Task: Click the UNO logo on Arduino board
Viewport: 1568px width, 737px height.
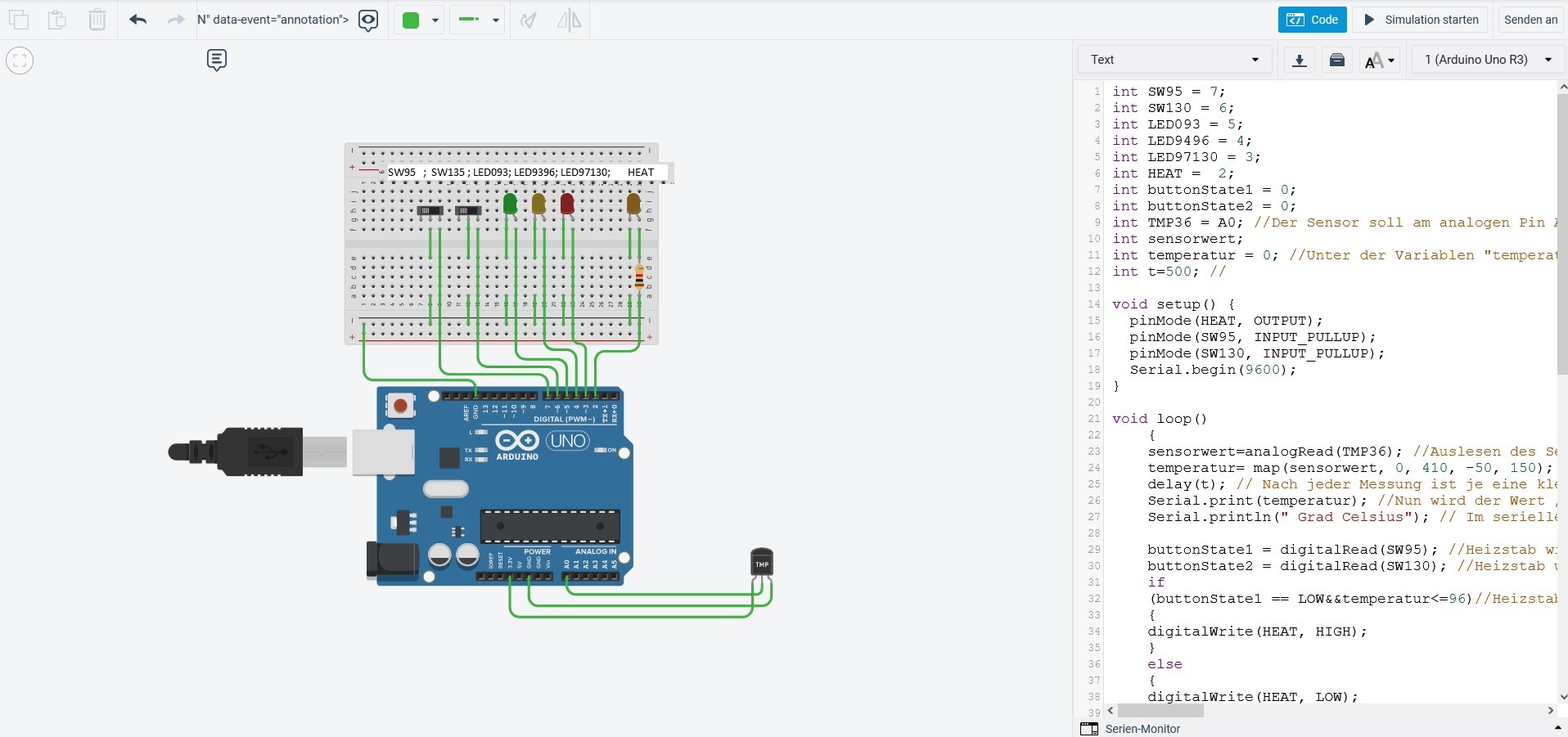Action: click(x=568, y=441)
